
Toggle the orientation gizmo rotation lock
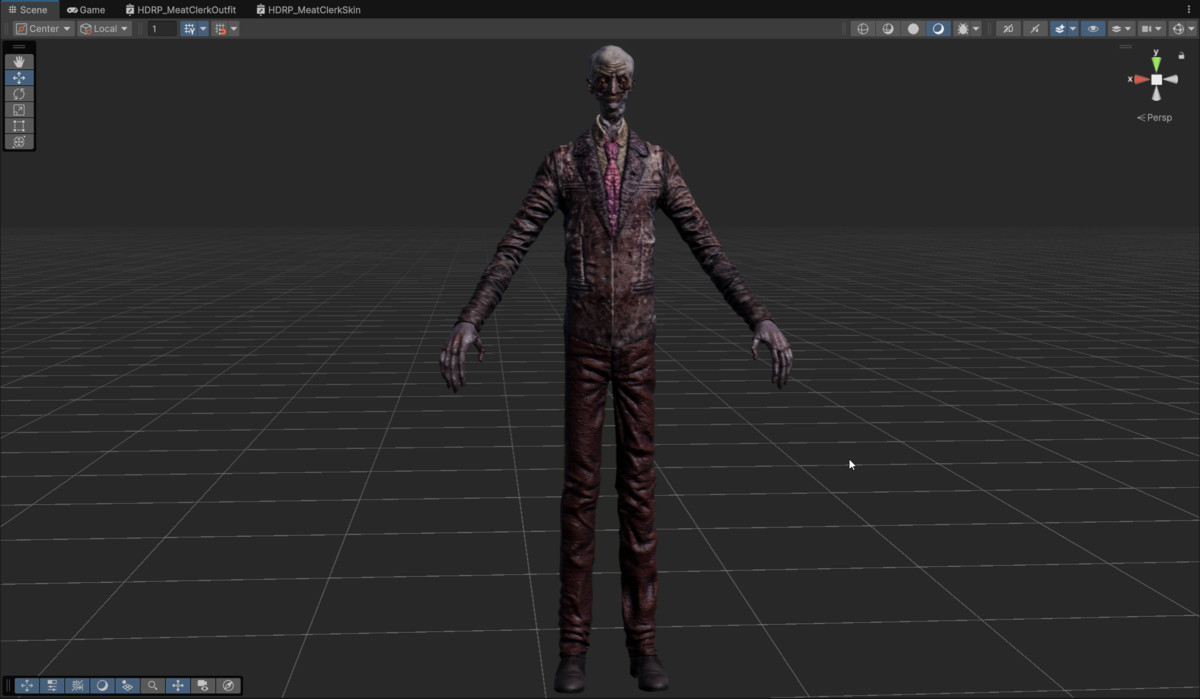(1181, 56)
